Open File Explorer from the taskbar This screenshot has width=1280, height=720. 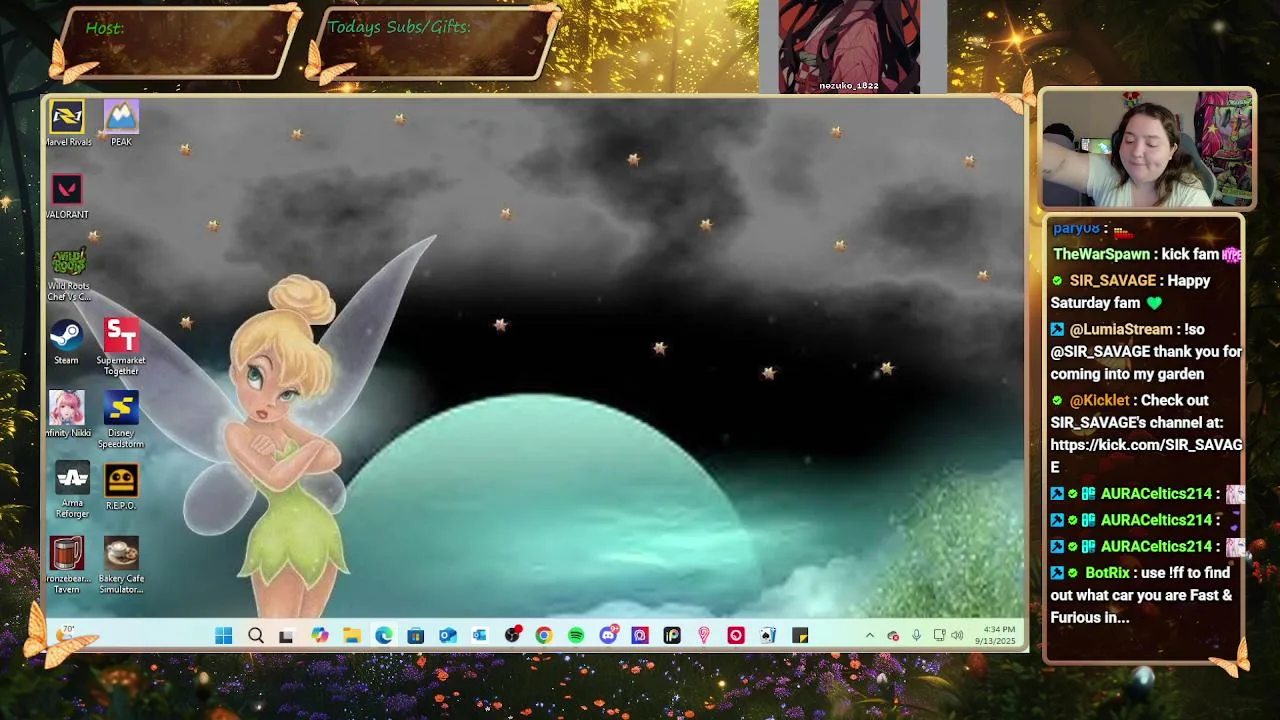pyautogui.click(x=351, y=636)
